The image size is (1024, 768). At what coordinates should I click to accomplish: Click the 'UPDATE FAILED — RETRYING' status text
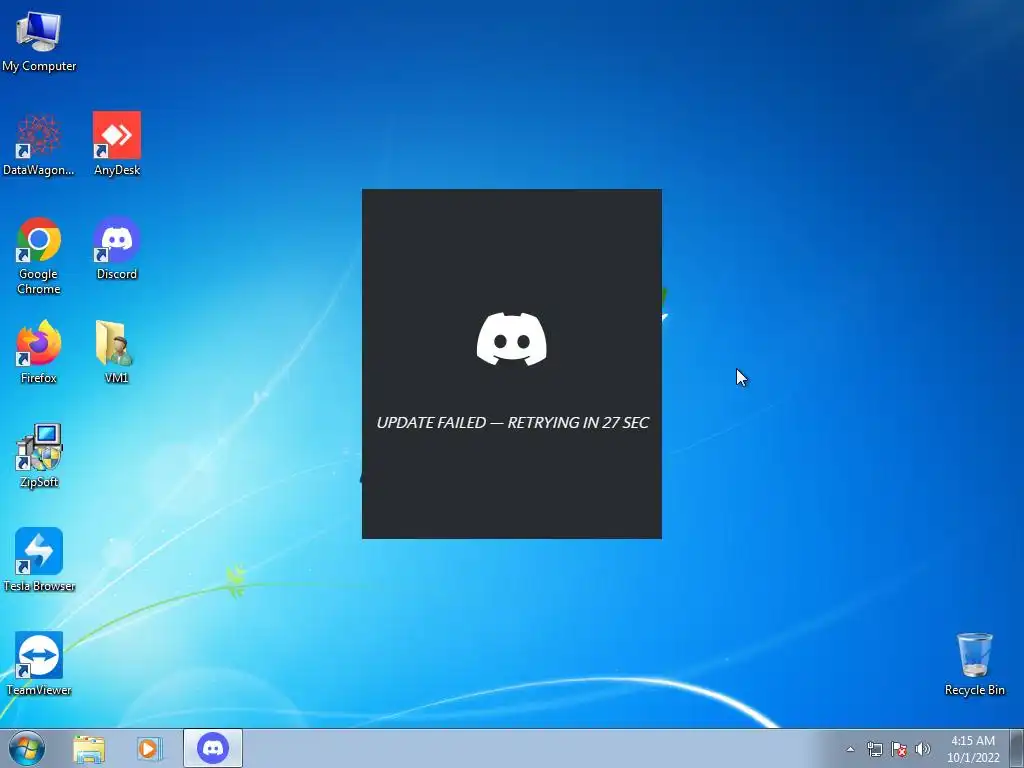512,423
